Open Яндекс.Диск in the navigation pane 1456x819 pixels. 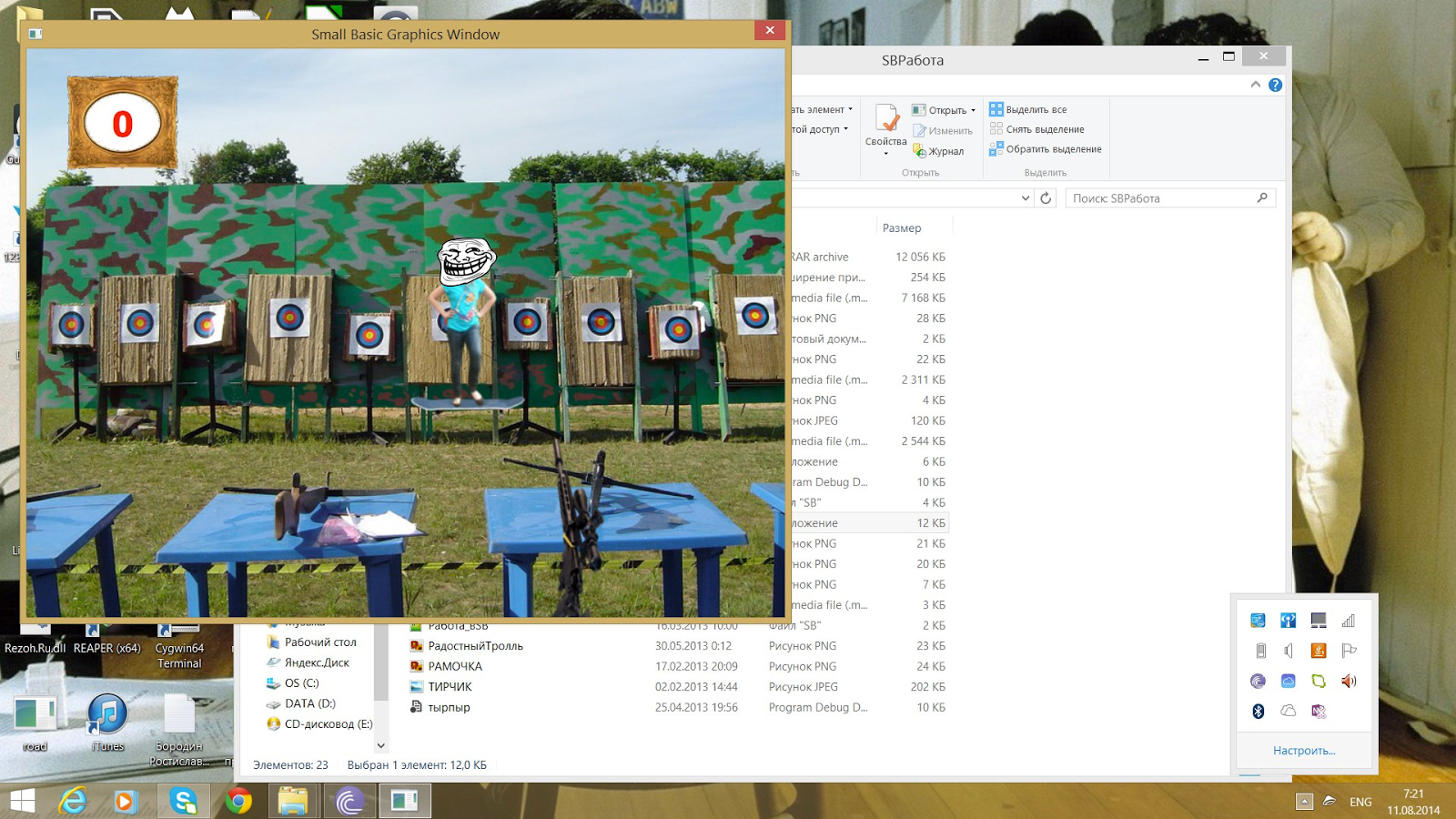tap(308, 662)
